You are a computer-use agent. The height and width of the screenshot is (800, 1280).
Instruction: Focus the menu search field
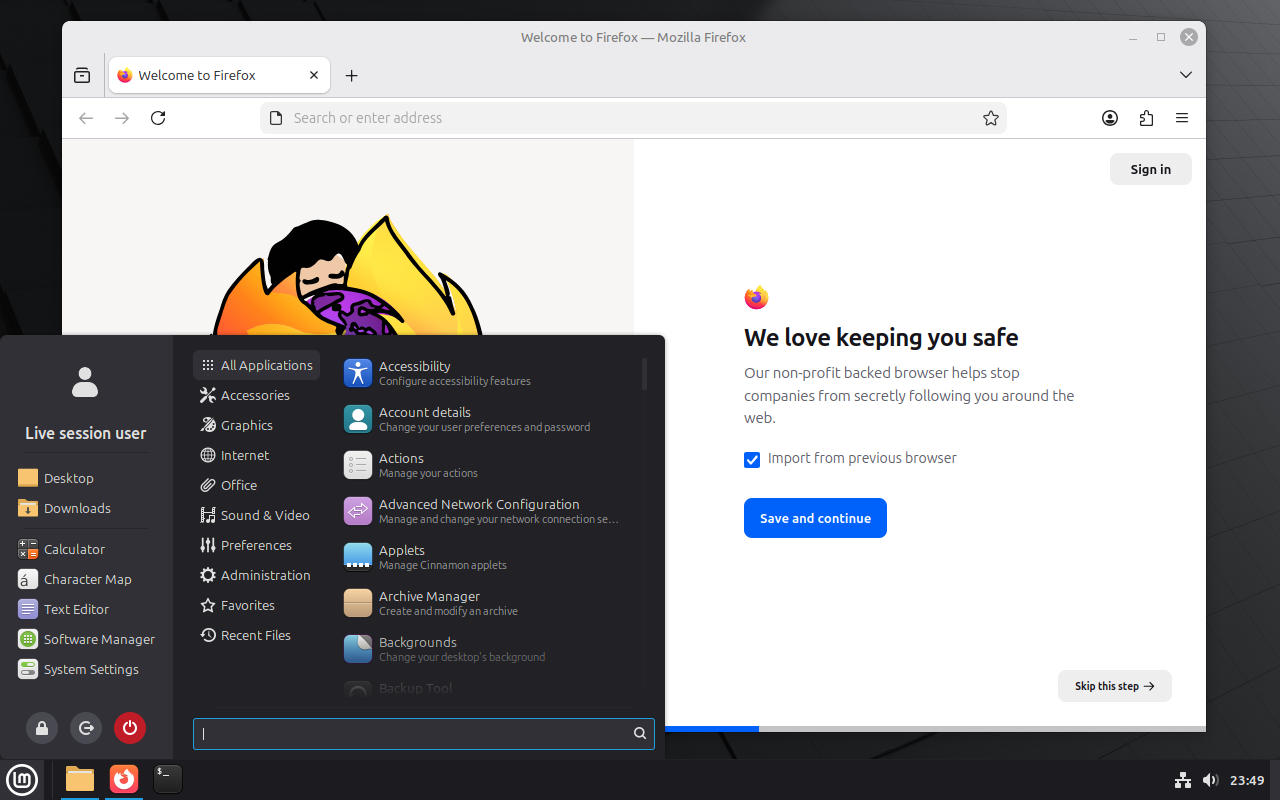coord(424,733)
